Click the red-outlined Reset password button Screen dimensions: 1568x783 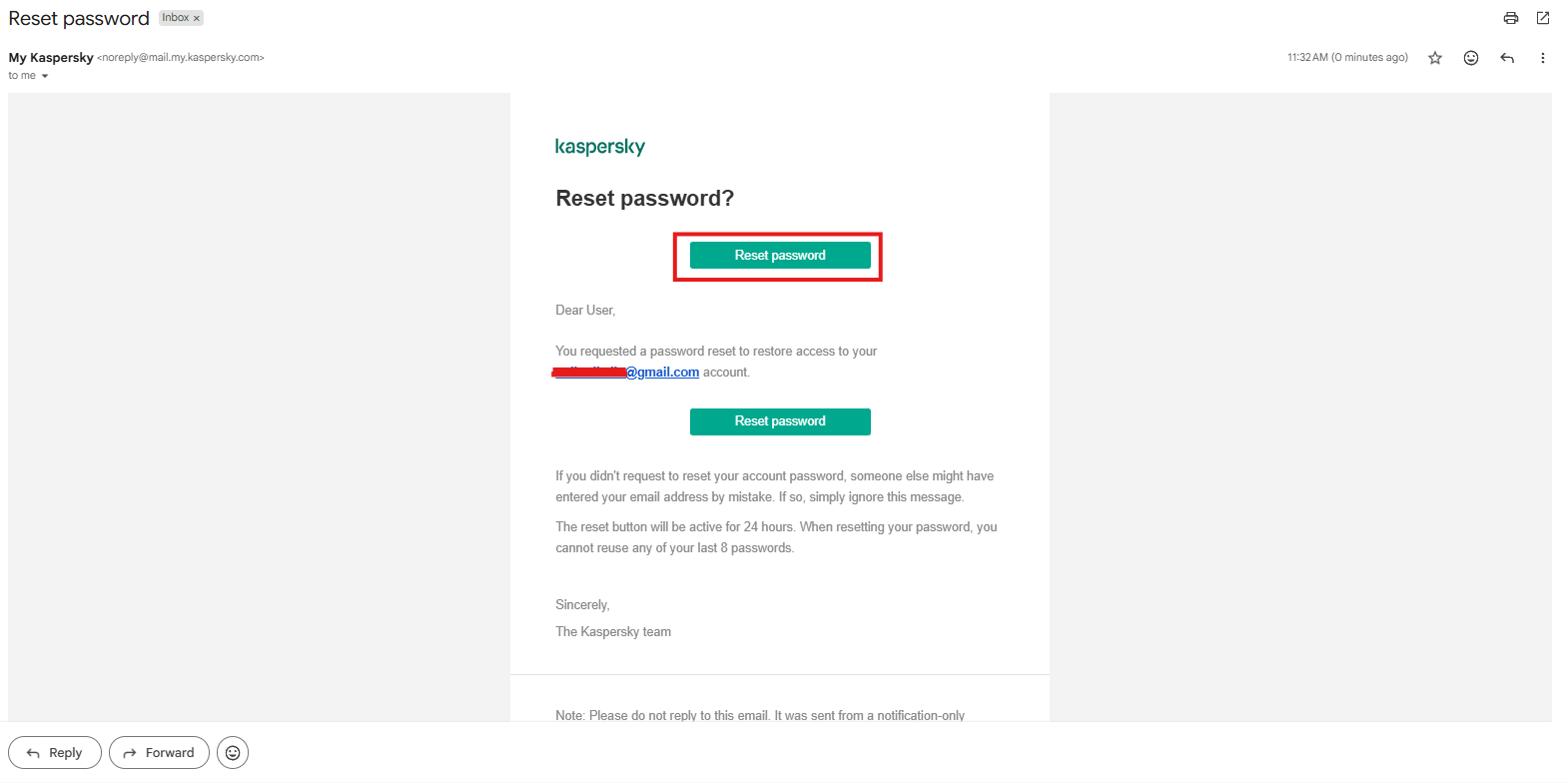pos(780,256)
